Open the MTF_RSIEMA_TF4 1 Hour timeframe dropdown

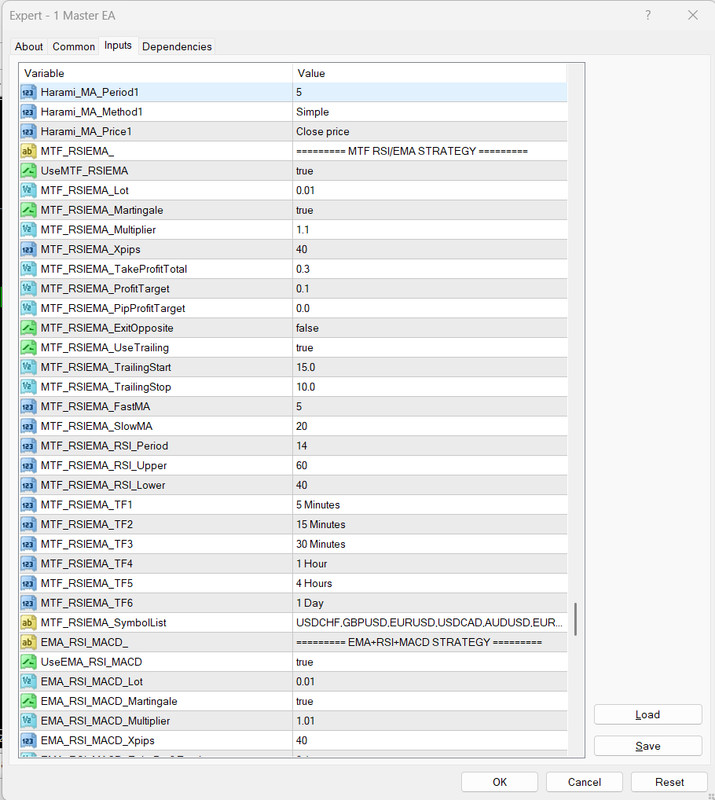click(x=430, y=564)
